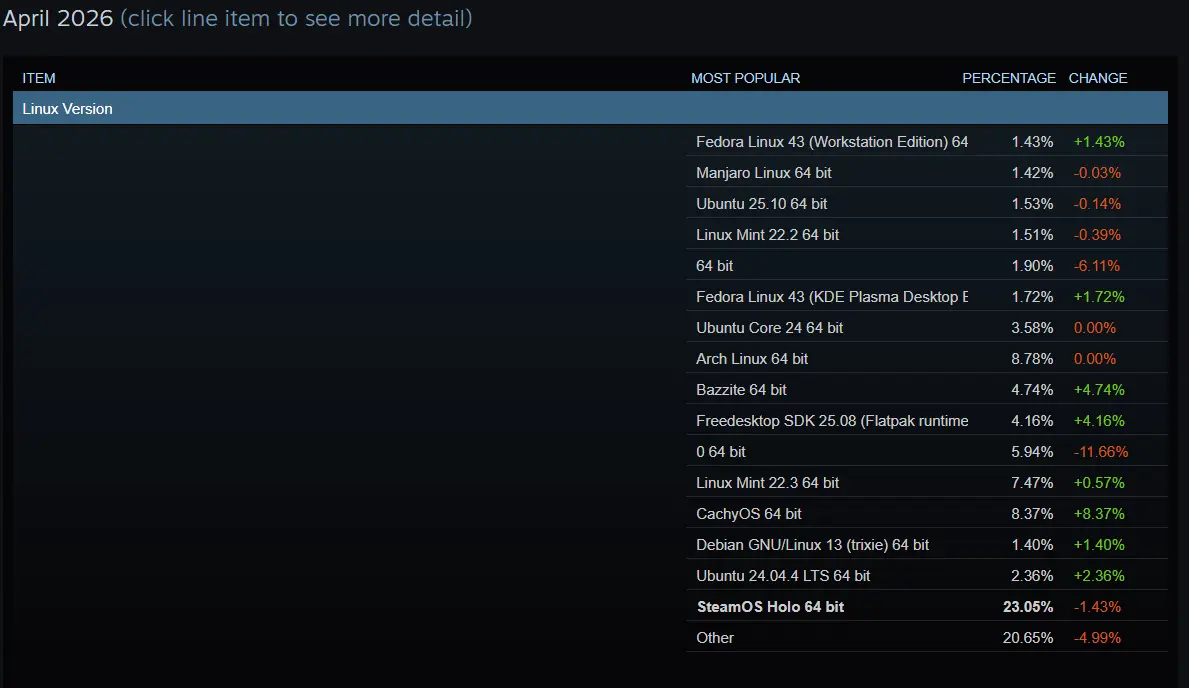Click the -11.66% change value
This screenshot has width=1189, height=688.
[1101, 452]
